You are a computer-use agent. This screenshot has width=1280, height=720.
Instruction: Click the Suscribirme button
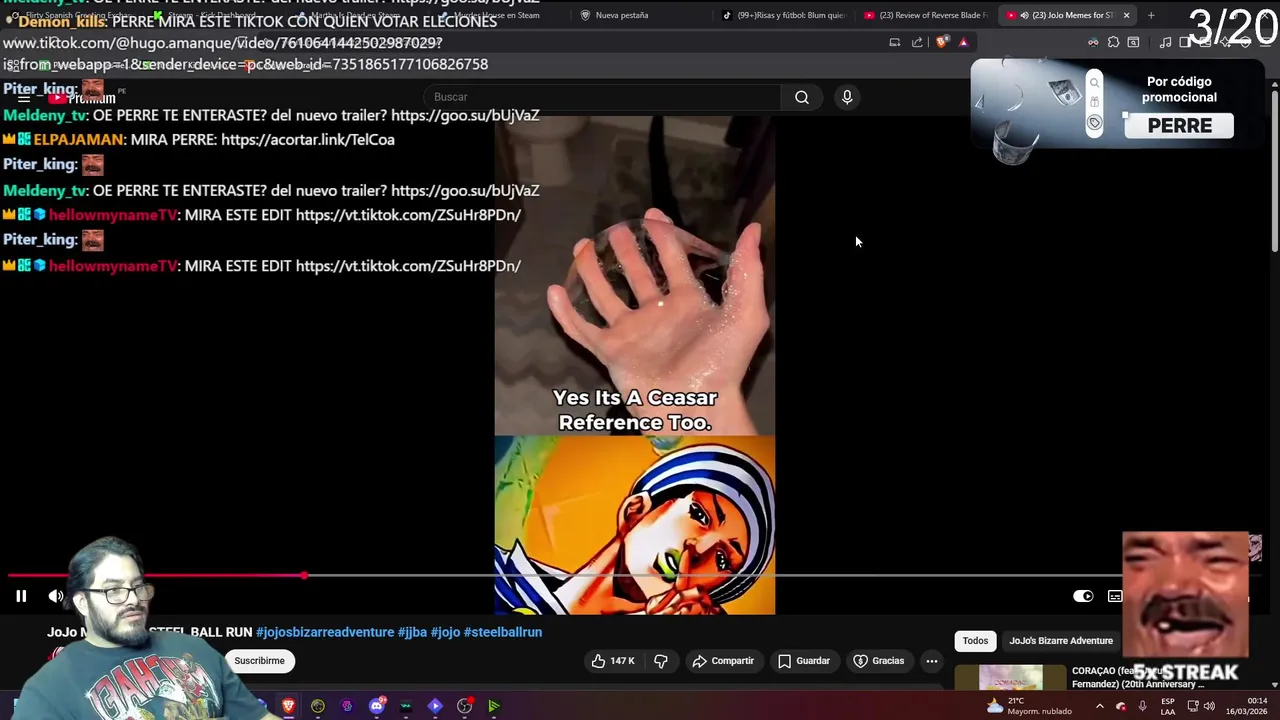[259, 661]
